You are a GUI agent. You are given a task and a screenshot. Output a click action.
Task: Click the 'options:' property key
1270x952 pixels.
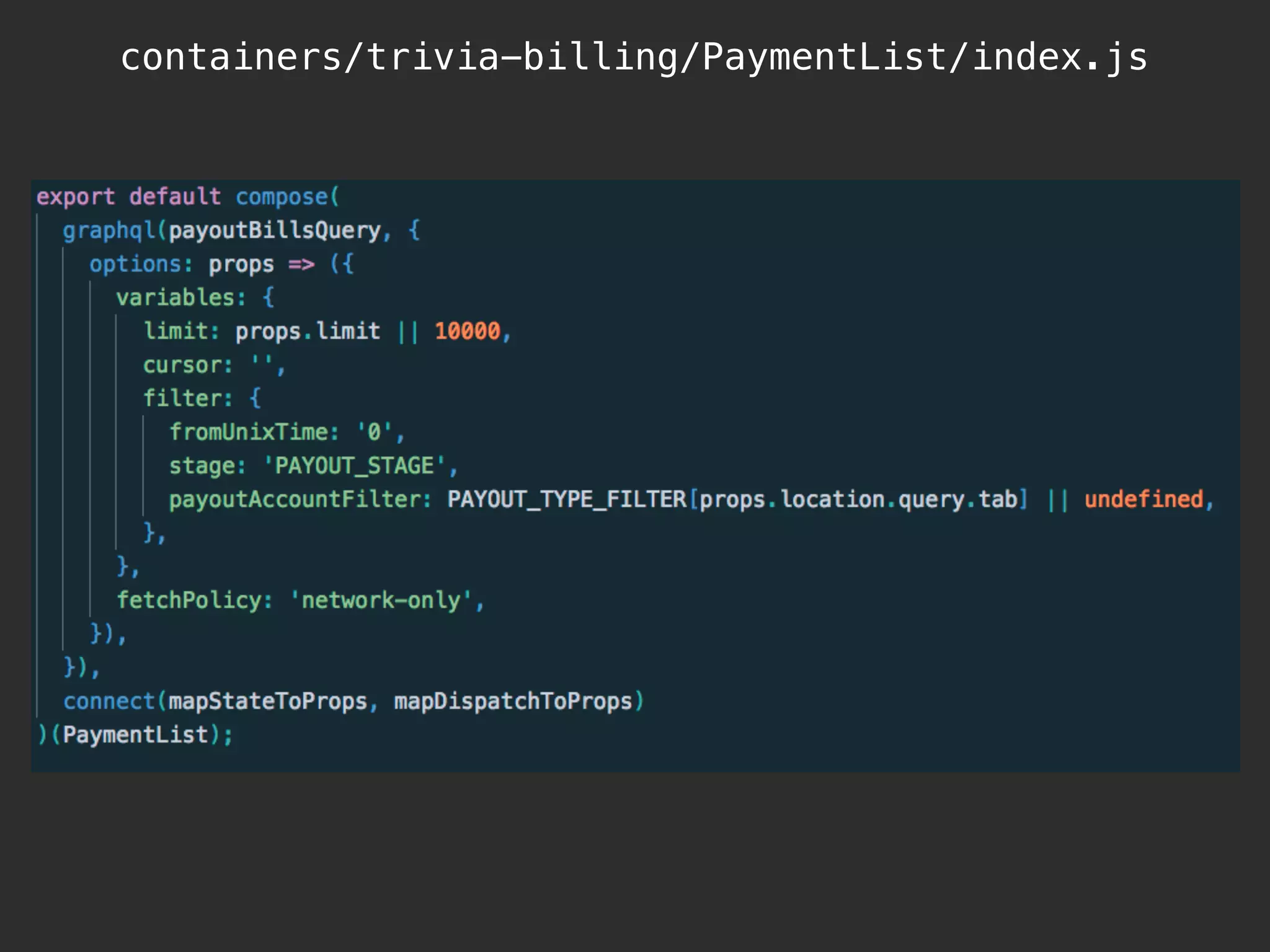(x=141, y=265)
